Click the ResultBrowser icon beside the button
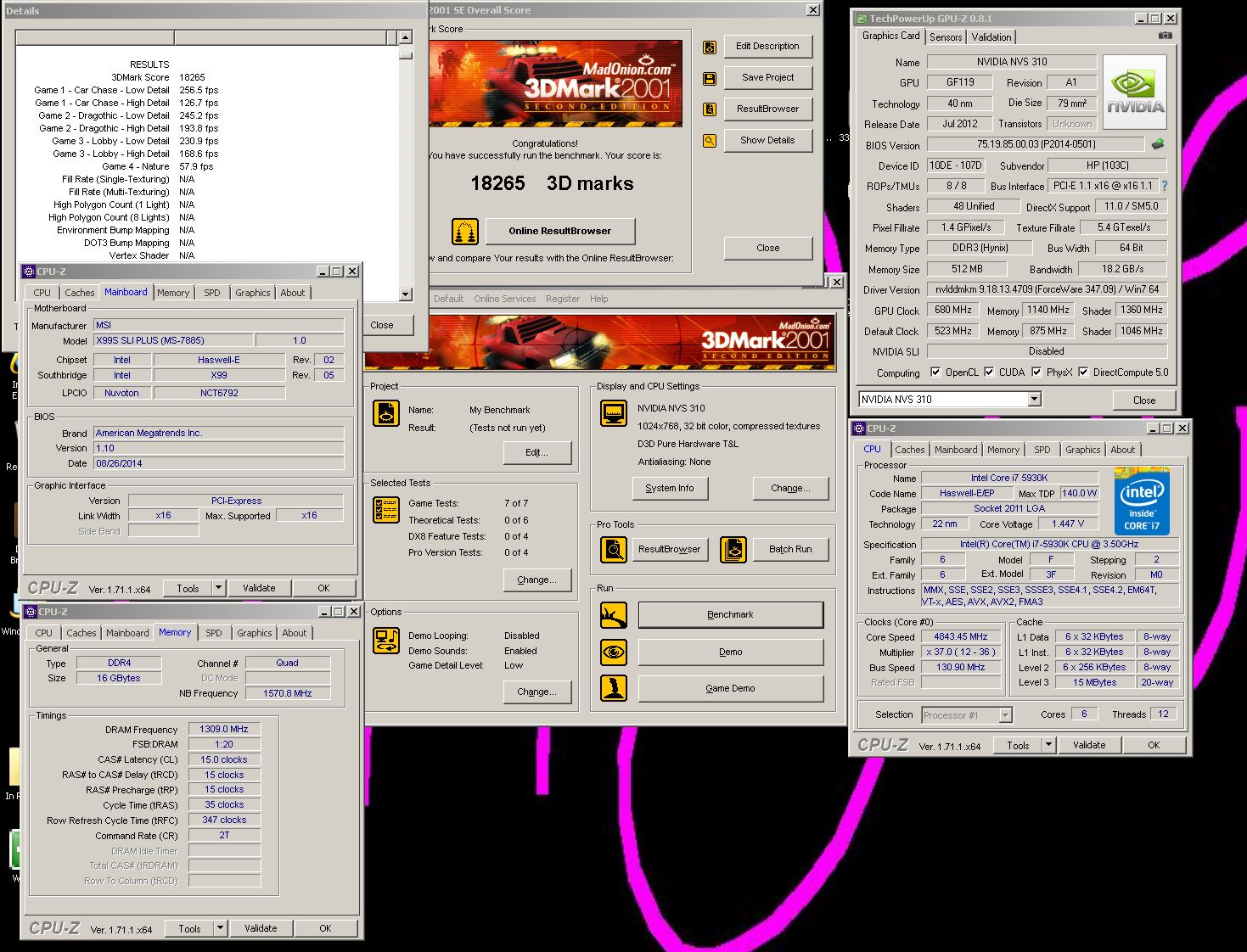This screenshot has width=1247, height=952. tap(710, 109)
